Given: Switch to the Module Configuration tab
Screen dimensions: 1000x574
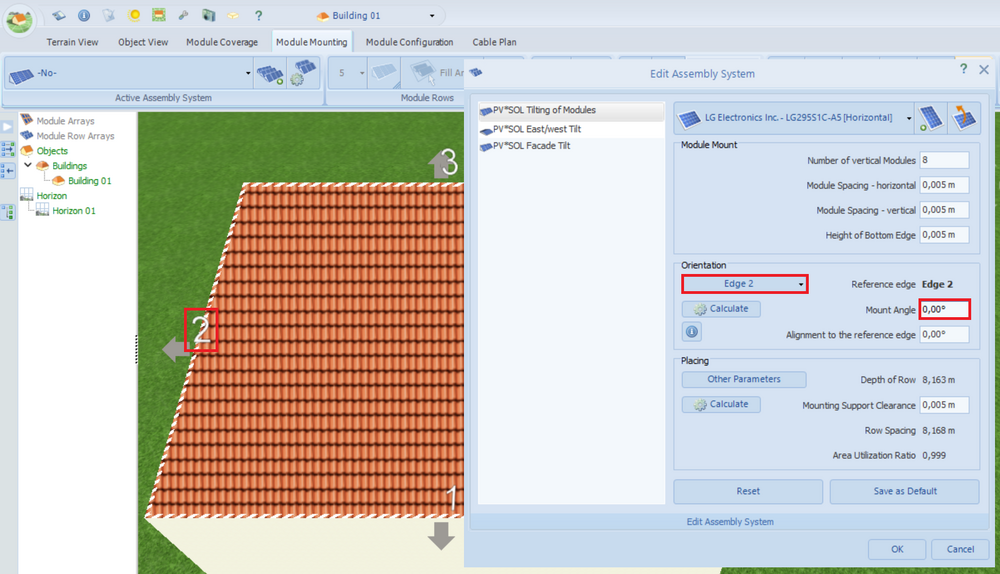Looking at the screenshot, I should coord(409,42).
